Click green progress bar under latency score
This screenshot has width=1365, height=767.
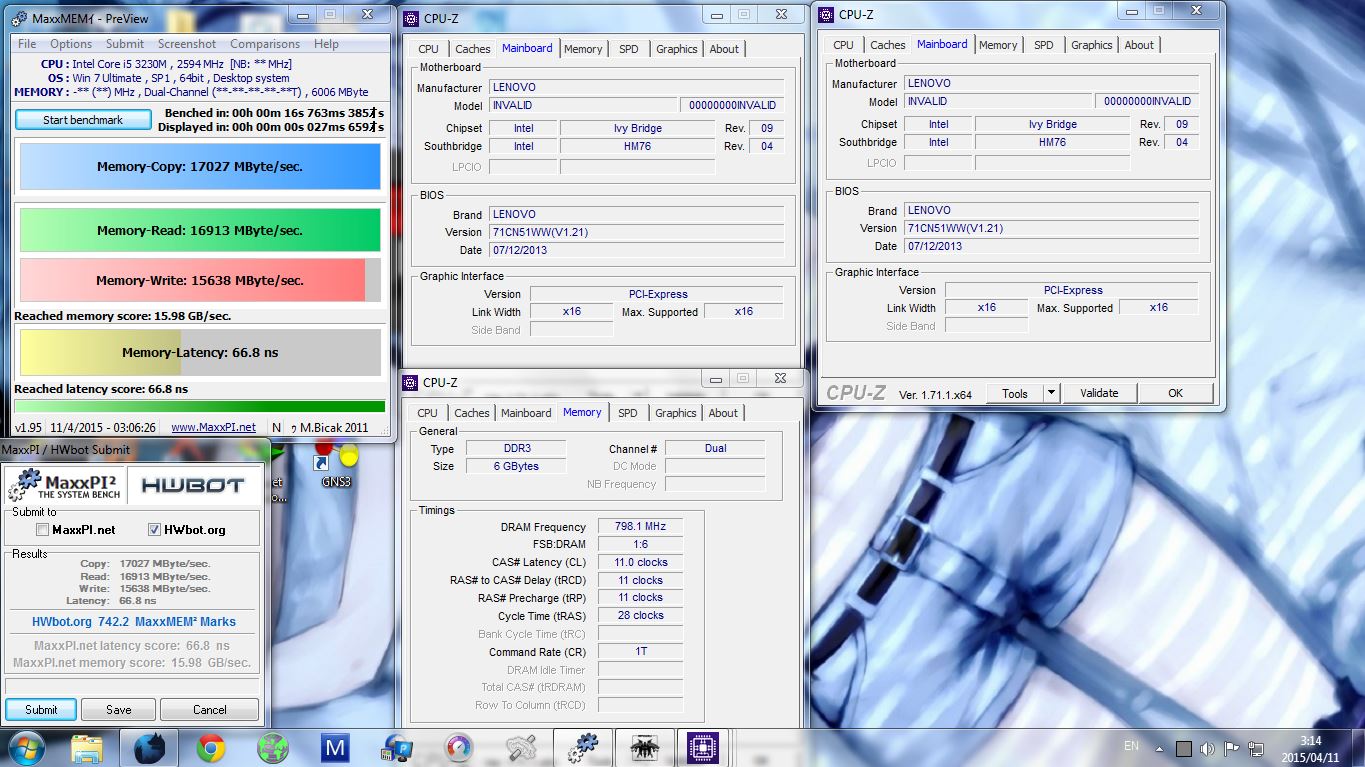pyautogui.click(x=200, y=406)
